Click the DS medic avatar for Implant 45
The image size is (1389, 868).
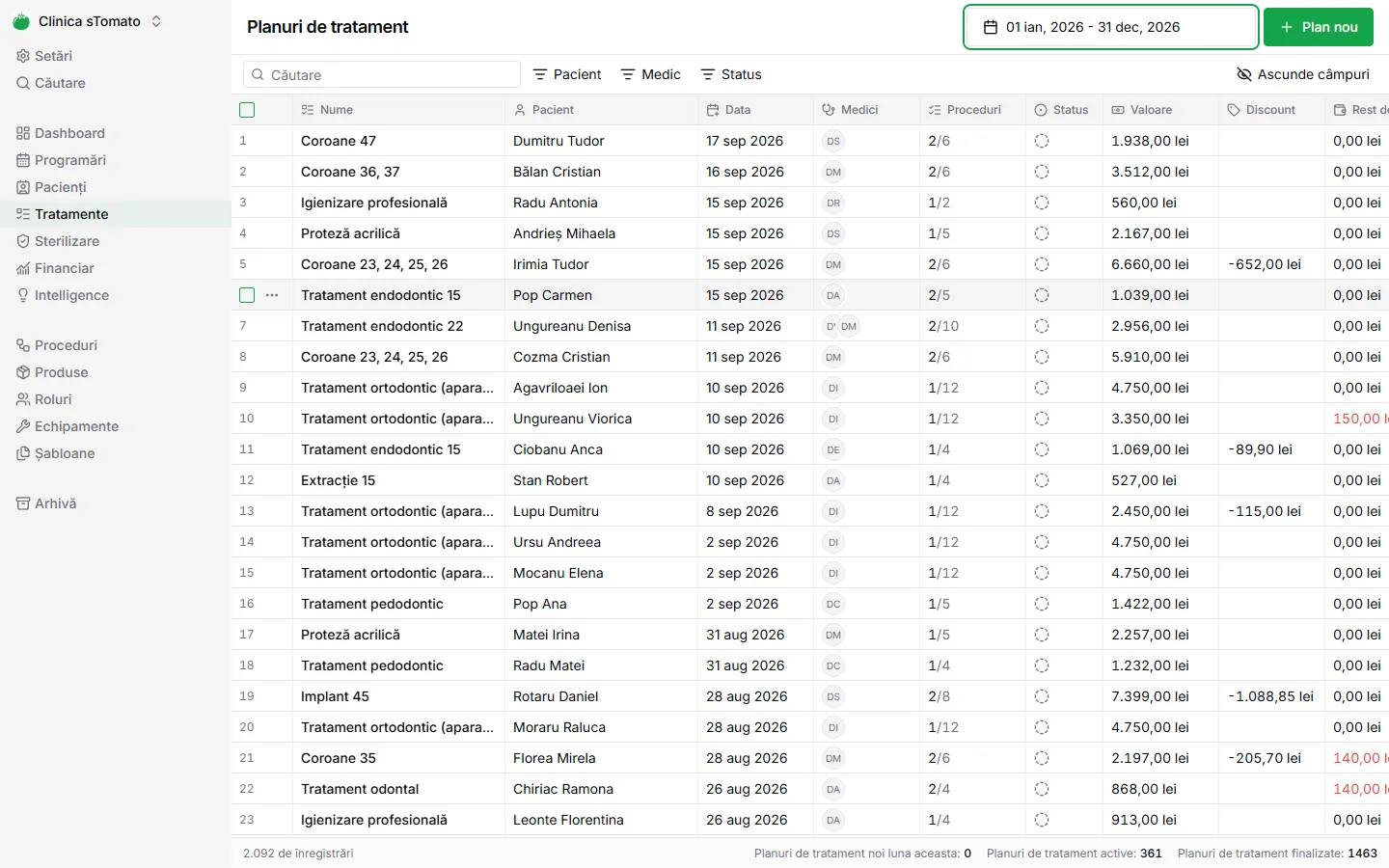coord(833,696)
